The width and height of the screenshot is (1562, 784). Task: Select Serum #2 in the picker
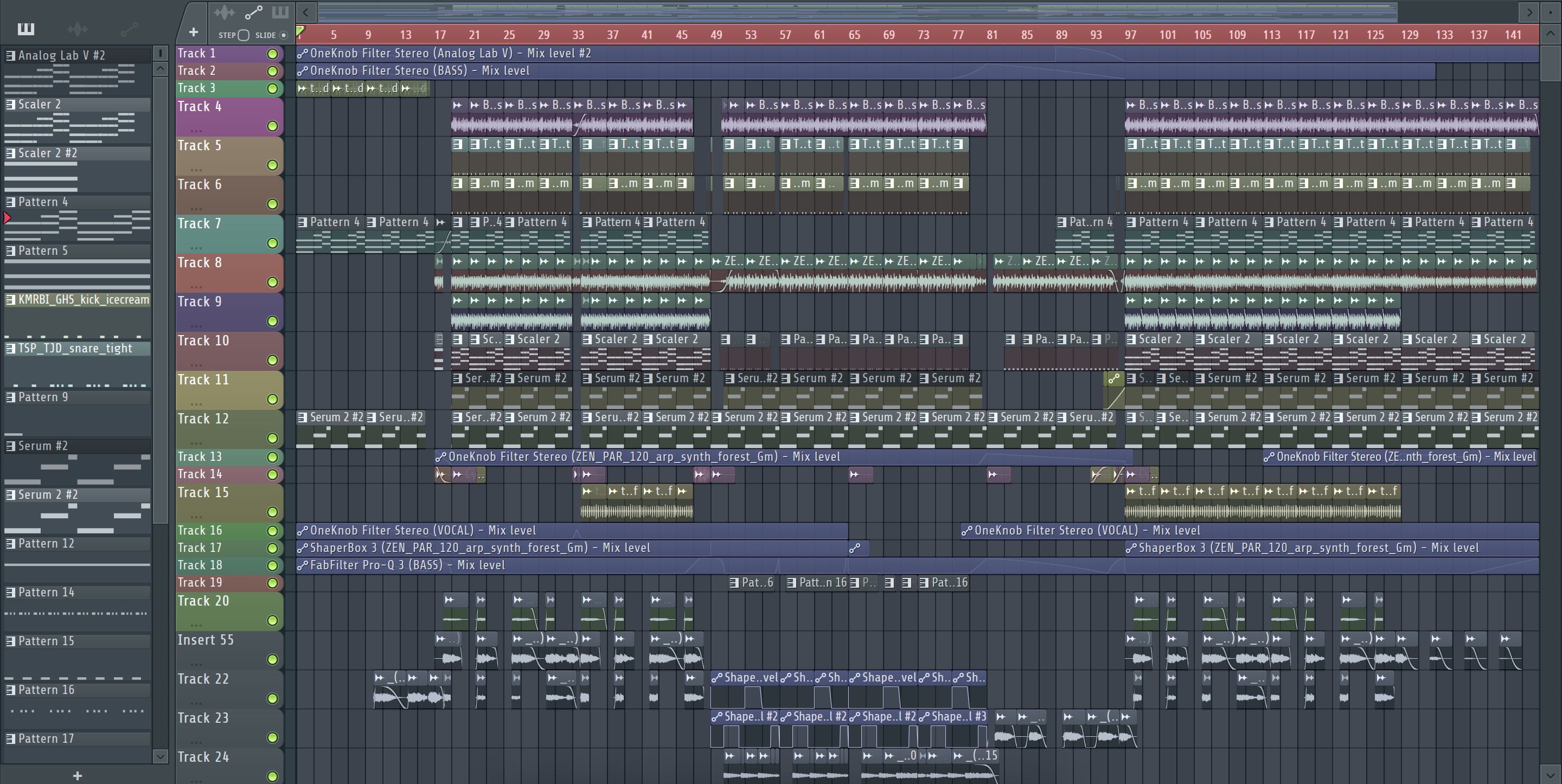pyautogui.click(x=78, y=446)
